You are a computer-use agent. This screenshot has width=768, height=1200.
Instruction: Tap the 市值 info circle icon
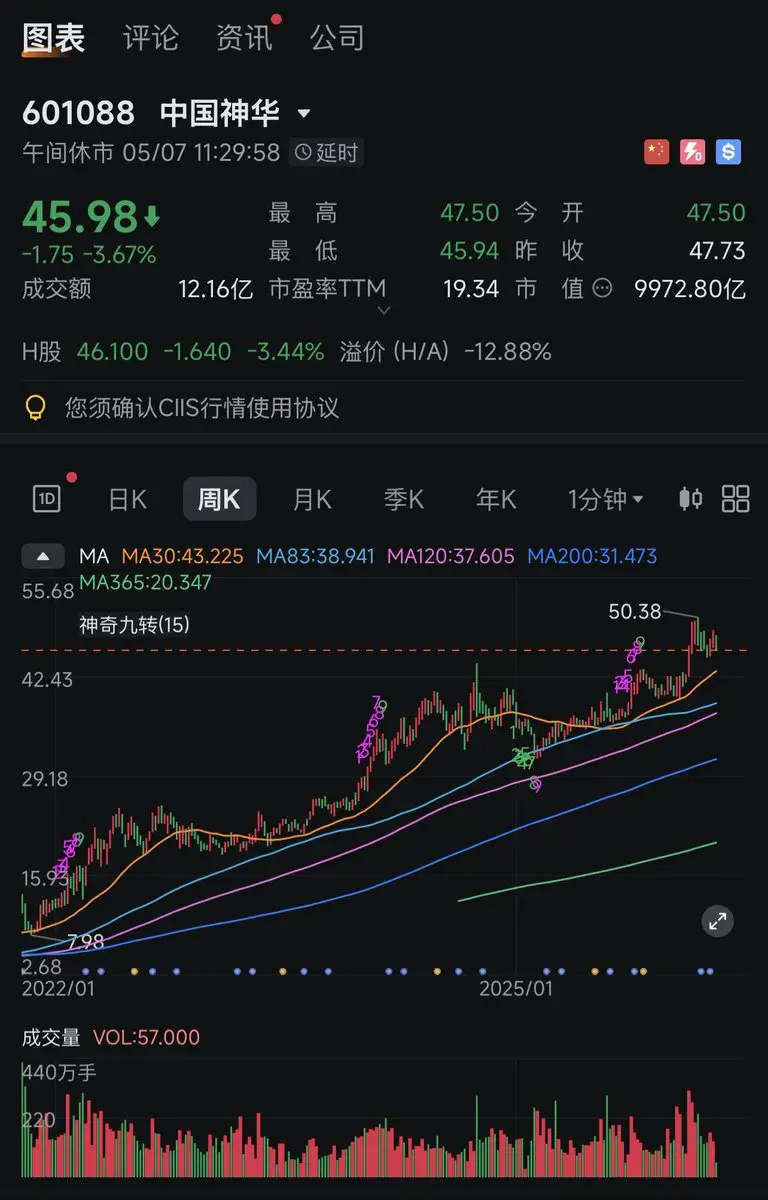pos(603,289)
